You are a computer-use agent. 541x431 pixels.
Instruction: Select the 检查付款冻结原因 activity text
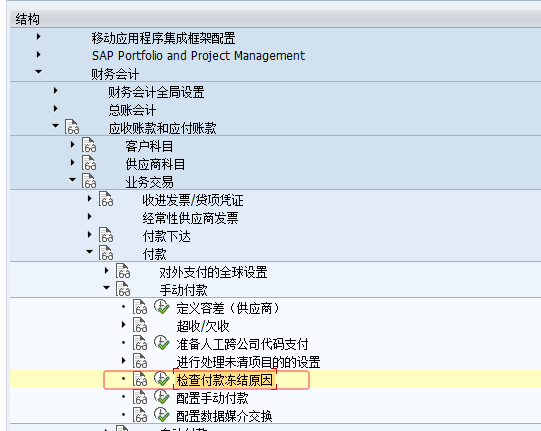click(225, 380)
